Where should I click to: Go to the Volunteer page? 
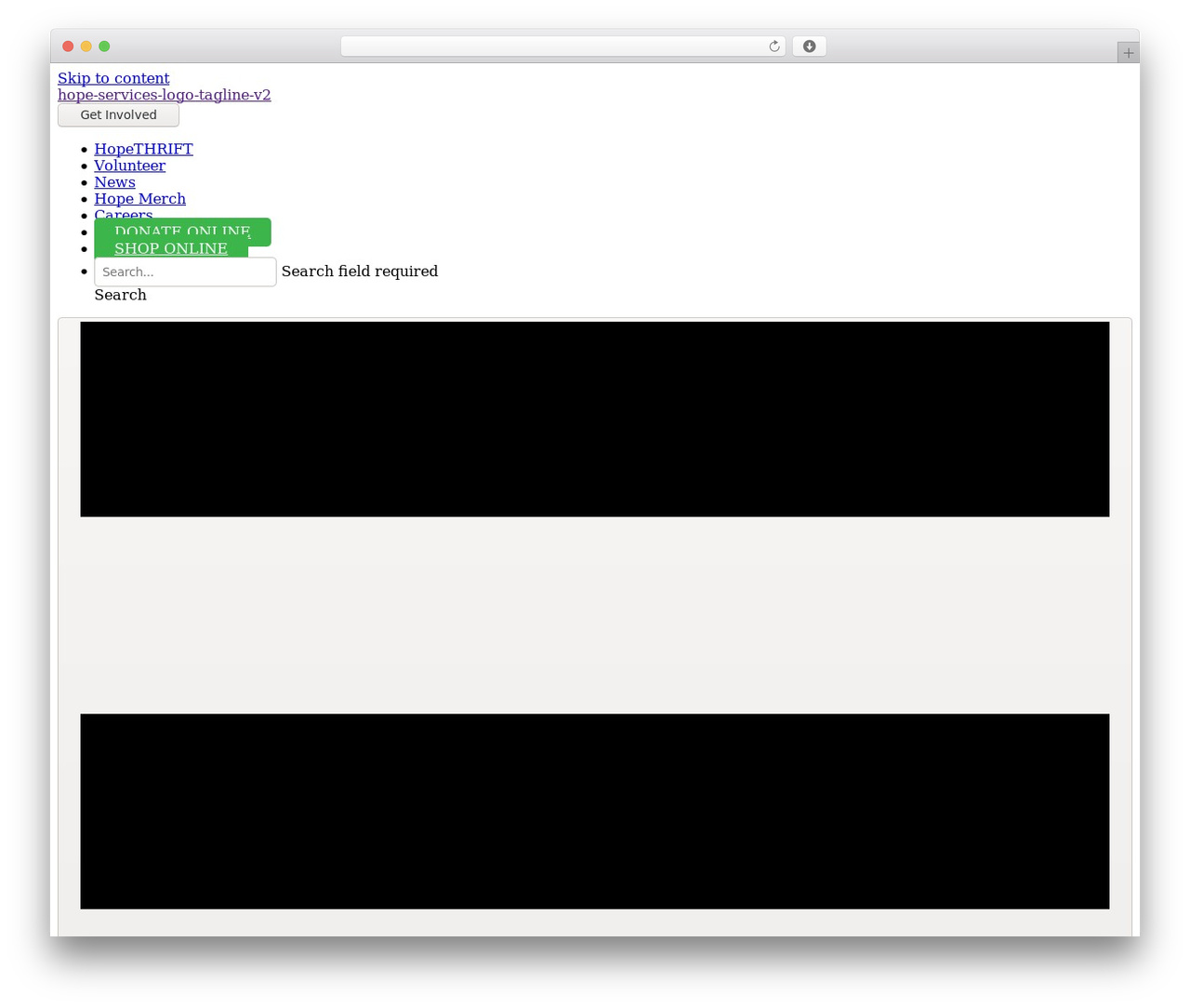pyautogui.click(x=129, y=166)
